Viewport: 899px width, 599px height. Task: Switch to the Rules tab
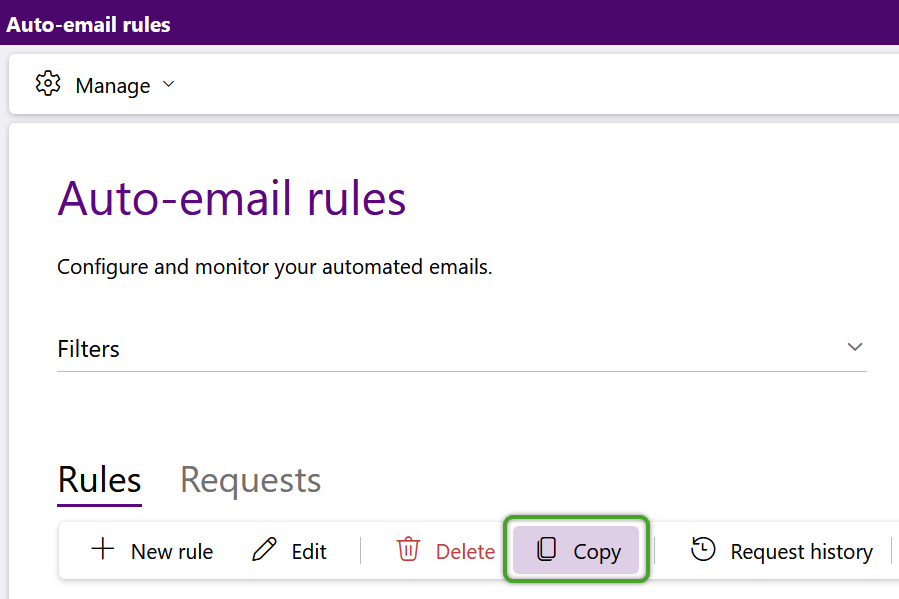tap(99, 480)
